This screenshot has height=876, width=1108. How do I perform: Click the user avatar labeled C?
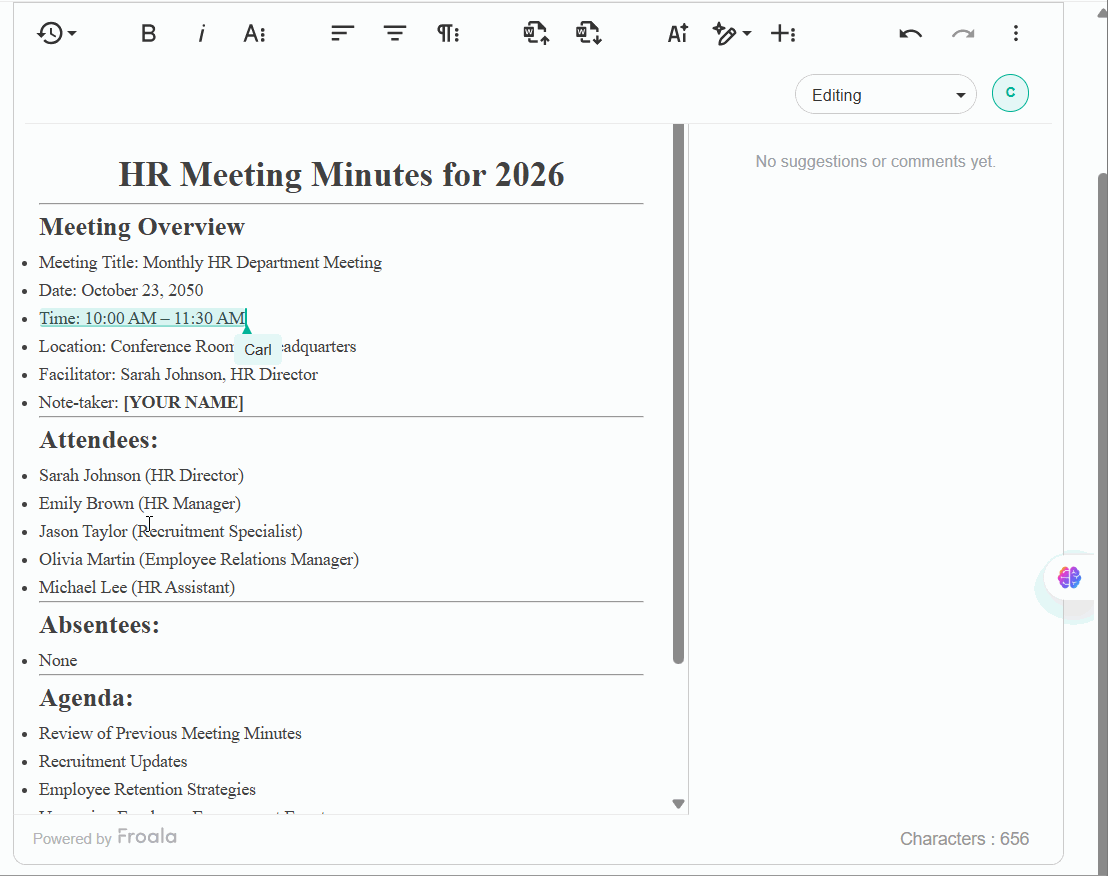pos(1010,93)
